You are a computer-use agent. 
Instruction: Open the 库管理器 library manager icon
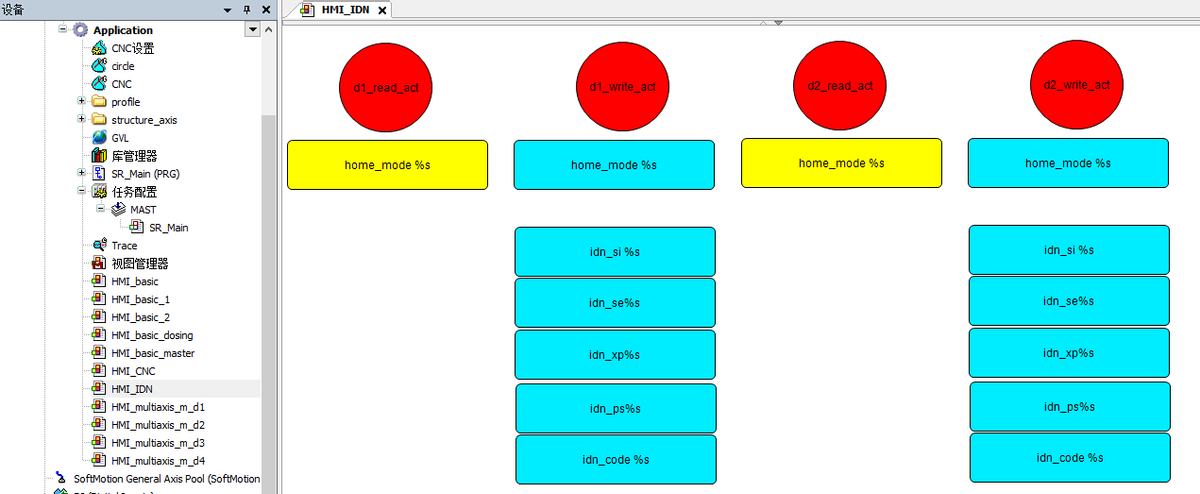coord(99,156)
